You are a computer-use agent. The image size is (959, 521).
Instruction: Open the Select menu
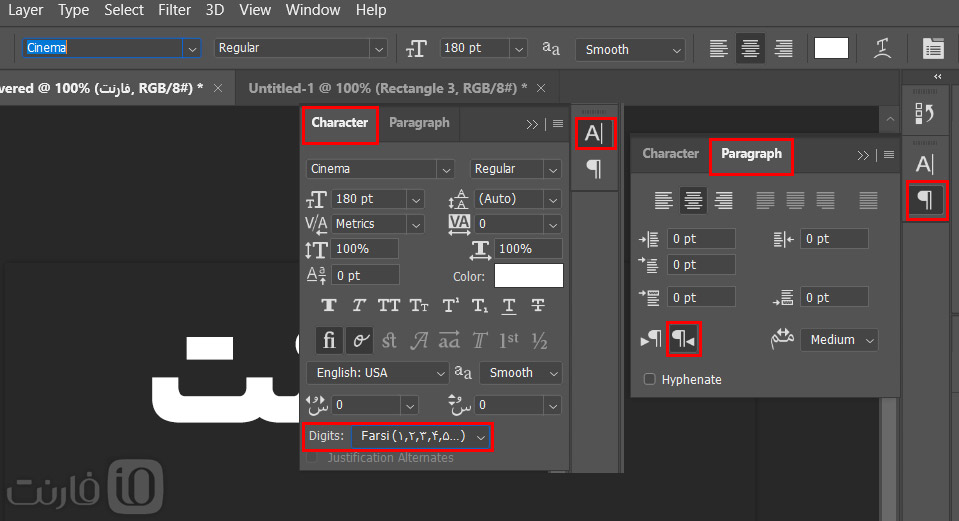[124, 10]
